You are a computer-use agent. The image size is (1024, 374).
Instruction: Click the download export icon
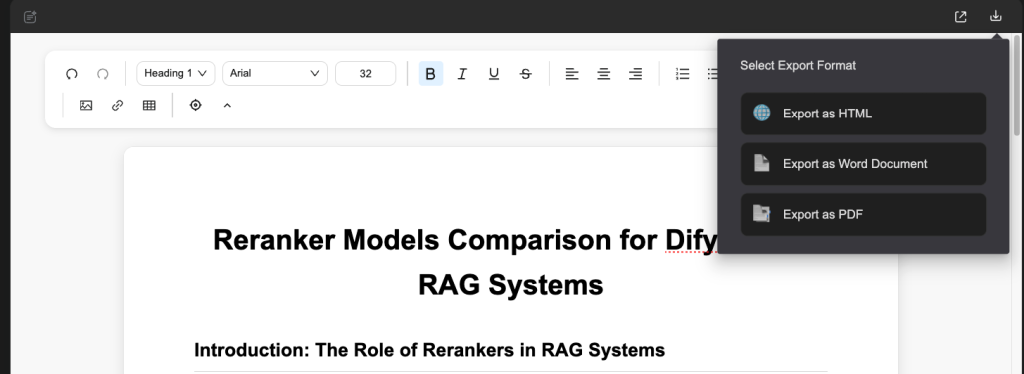995,16
